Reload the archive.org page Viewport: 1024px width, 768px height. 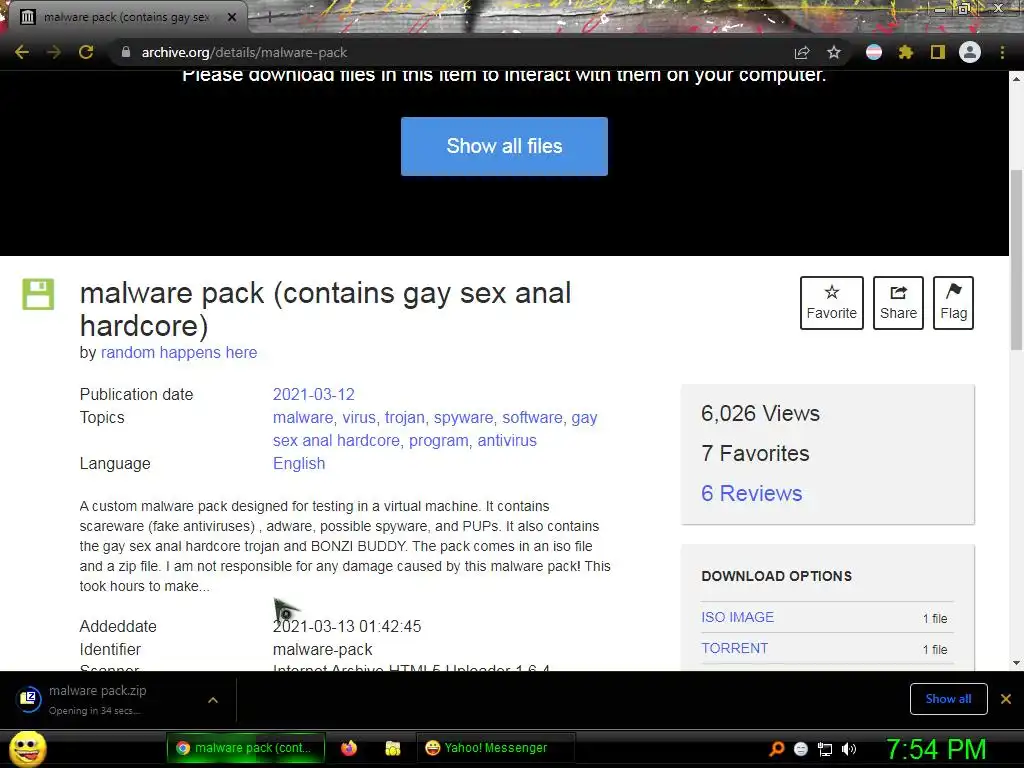tap(86, 52)
